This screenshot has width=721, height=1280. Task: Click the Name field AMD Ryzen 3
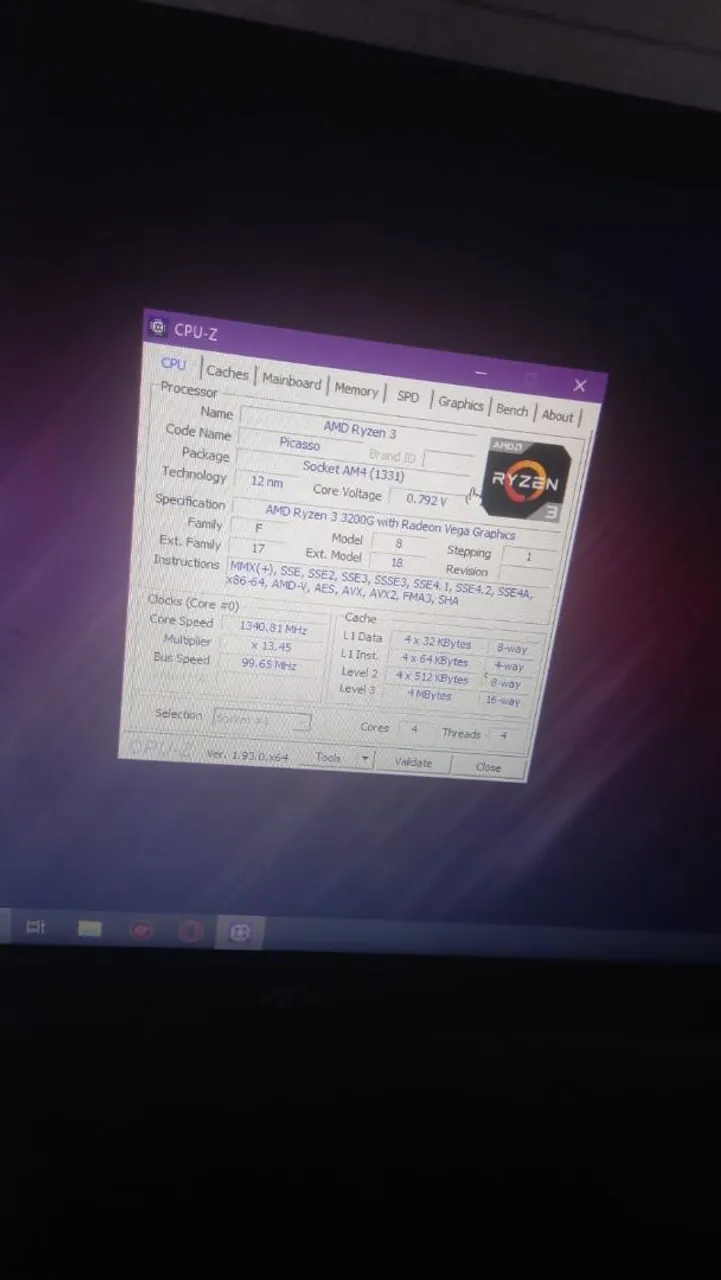359,431
